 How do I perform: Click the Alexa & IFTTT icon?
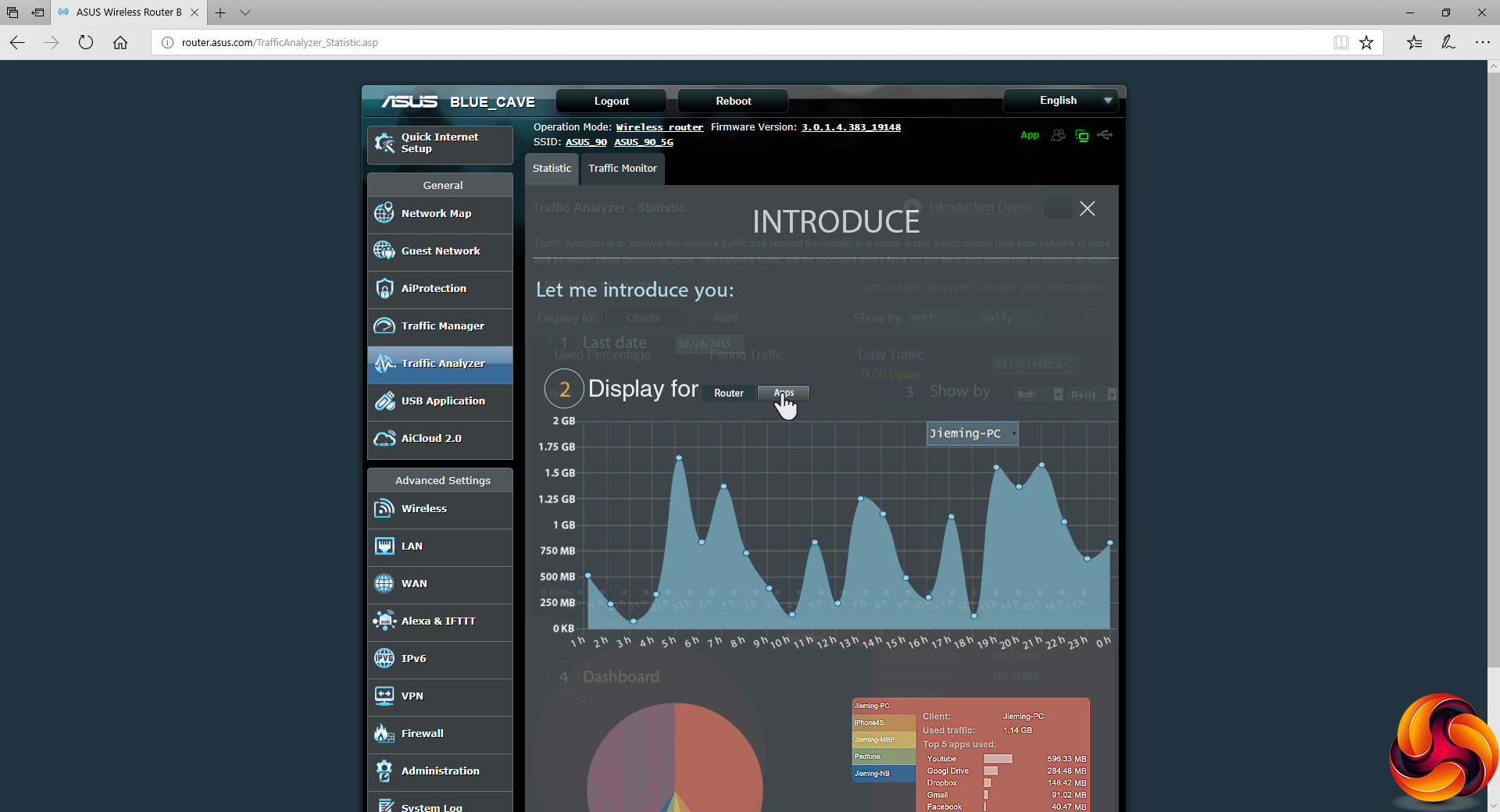(x=384, y=621)
